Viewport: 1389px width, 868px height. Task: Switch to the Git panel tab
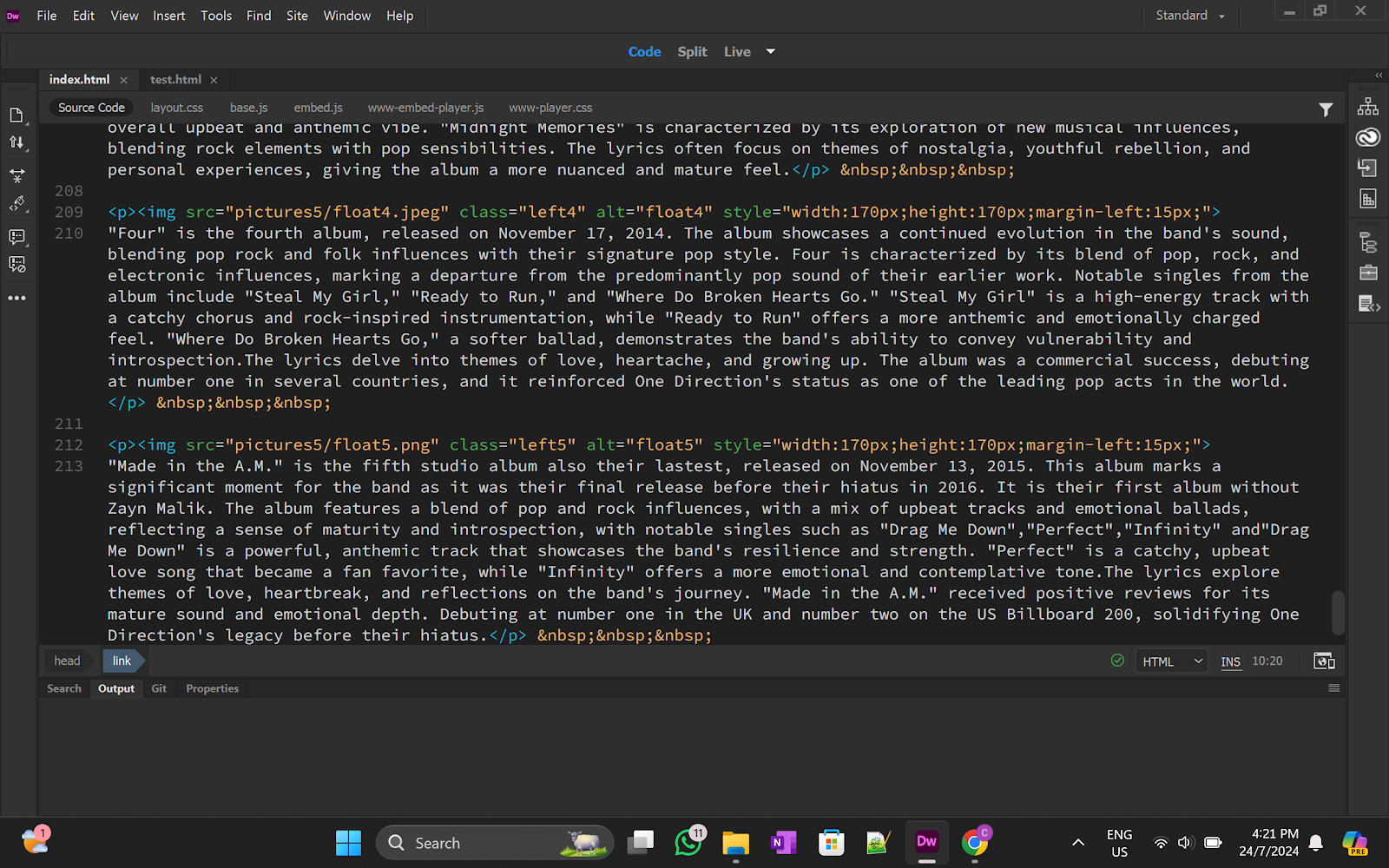pyautogui.click(x=159, y=688)
